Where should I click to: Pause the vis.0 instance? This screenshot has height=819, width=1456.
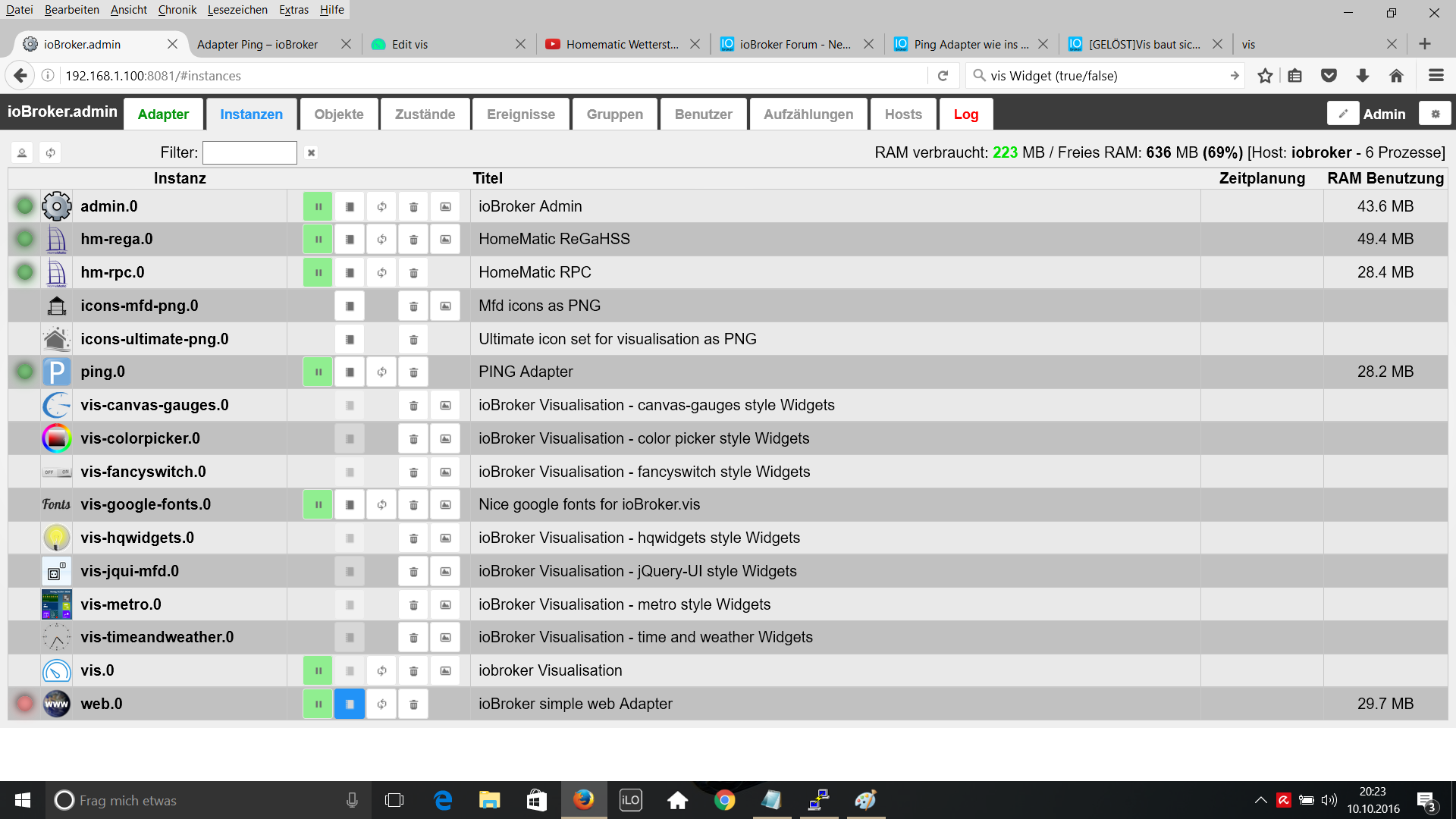coord(318,670)
